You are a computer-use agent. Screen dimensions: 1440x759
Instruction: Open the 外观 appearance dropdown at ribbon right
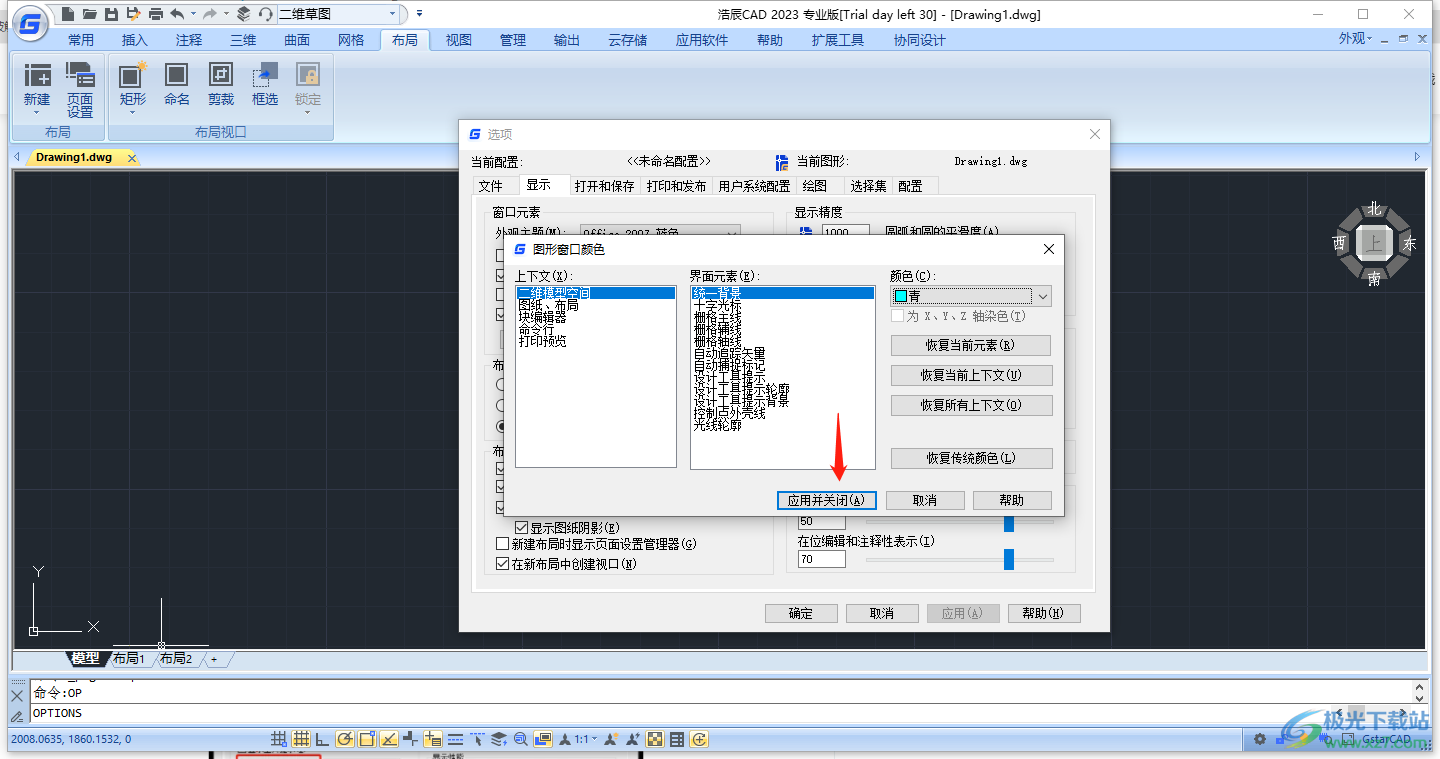click(x=1355, y=38)
